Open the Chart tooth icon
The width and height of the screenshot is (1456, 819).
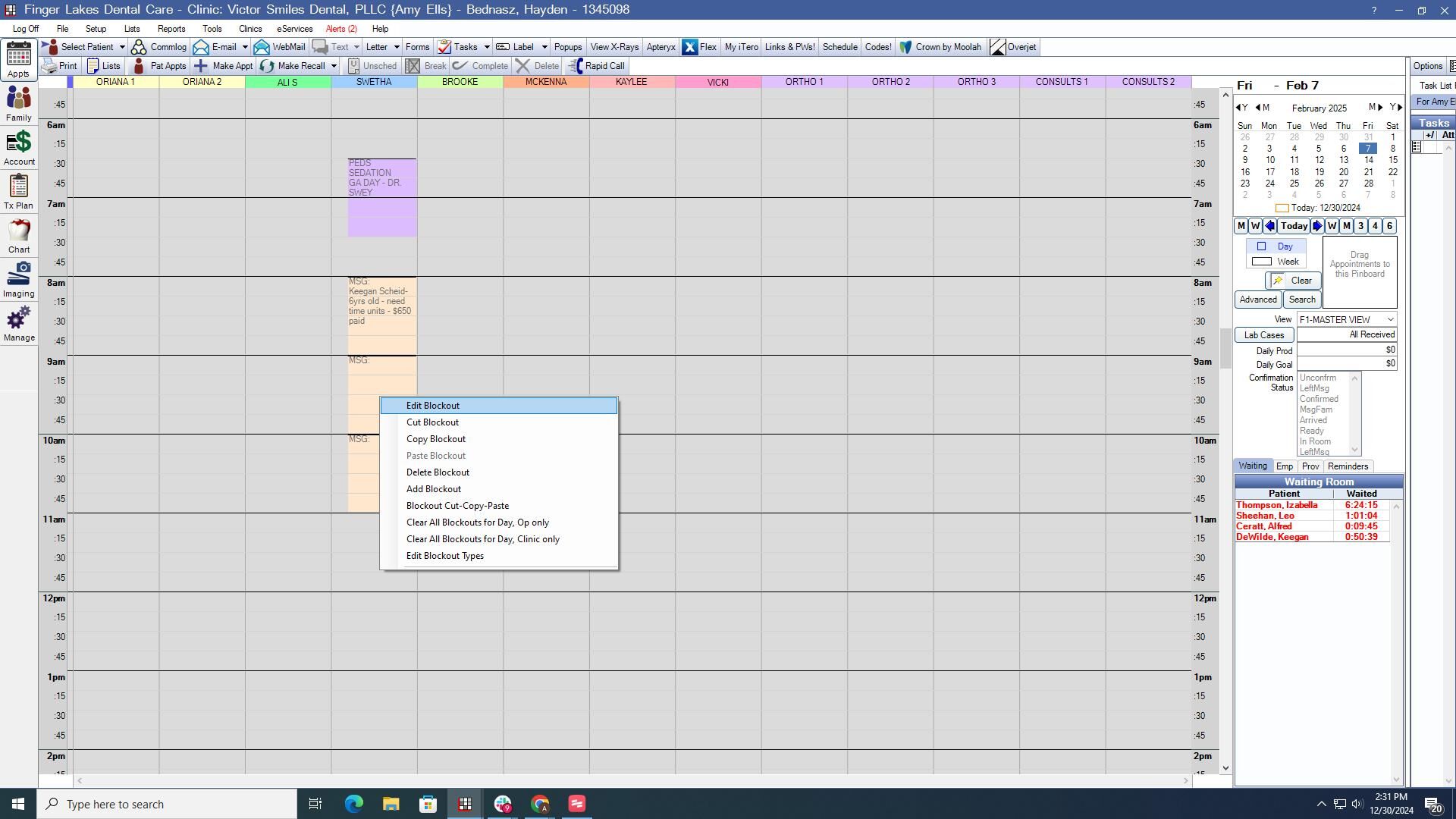(19, 231)
